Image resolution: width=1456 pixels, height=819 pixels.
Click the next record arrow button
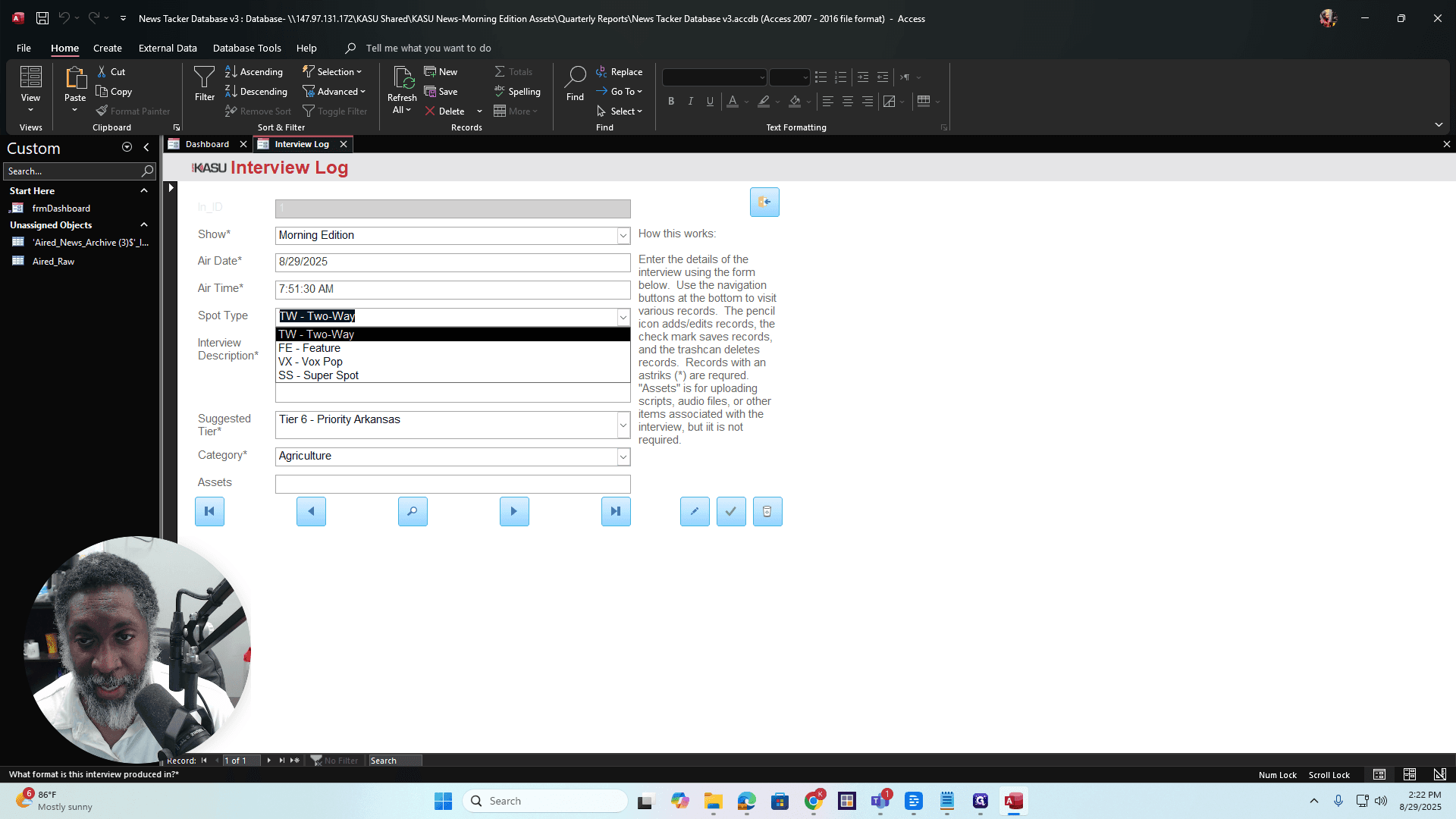[x=514, y=511]
